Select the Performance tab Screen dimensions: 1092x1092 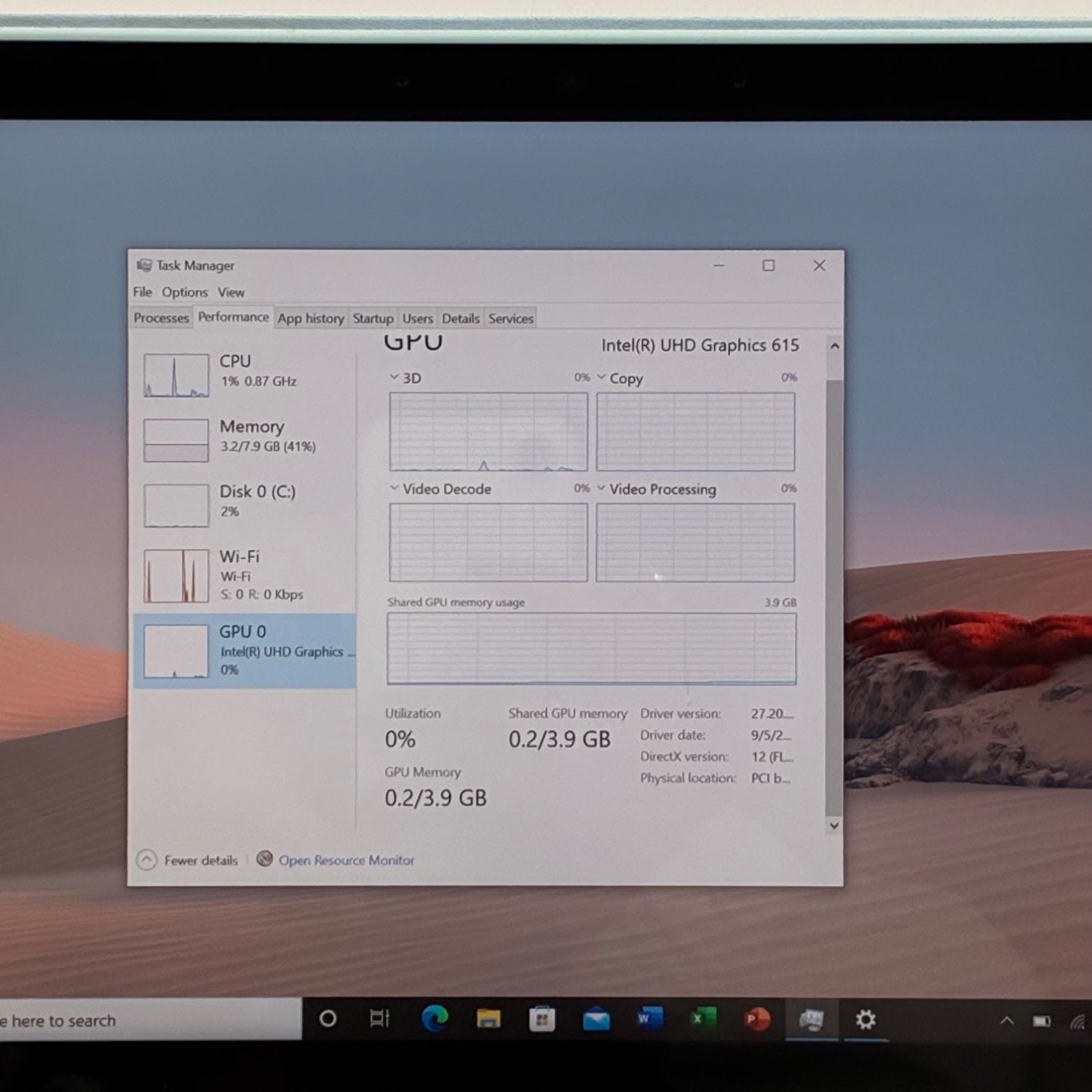233,317
